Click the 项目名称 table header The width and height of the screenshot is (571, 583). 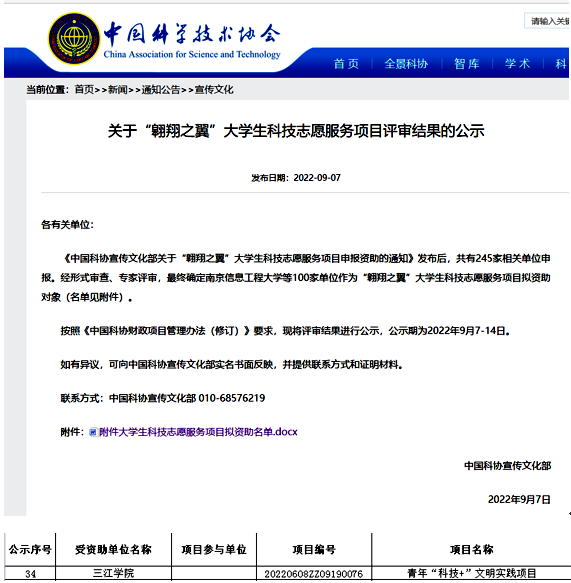click(471, 549)
